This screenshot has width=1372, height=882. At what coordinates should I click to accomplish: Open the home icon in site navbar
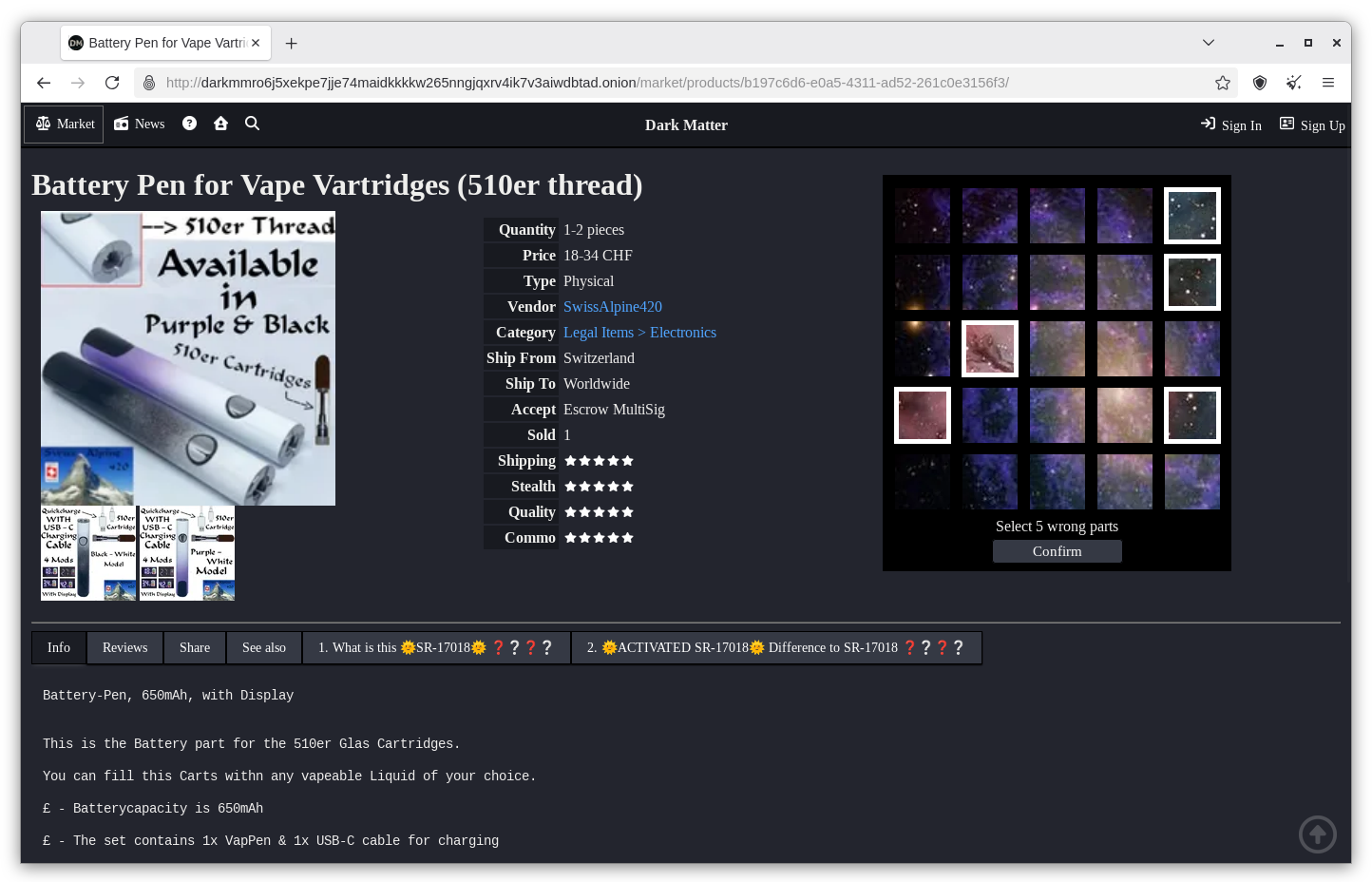point(220,124)
